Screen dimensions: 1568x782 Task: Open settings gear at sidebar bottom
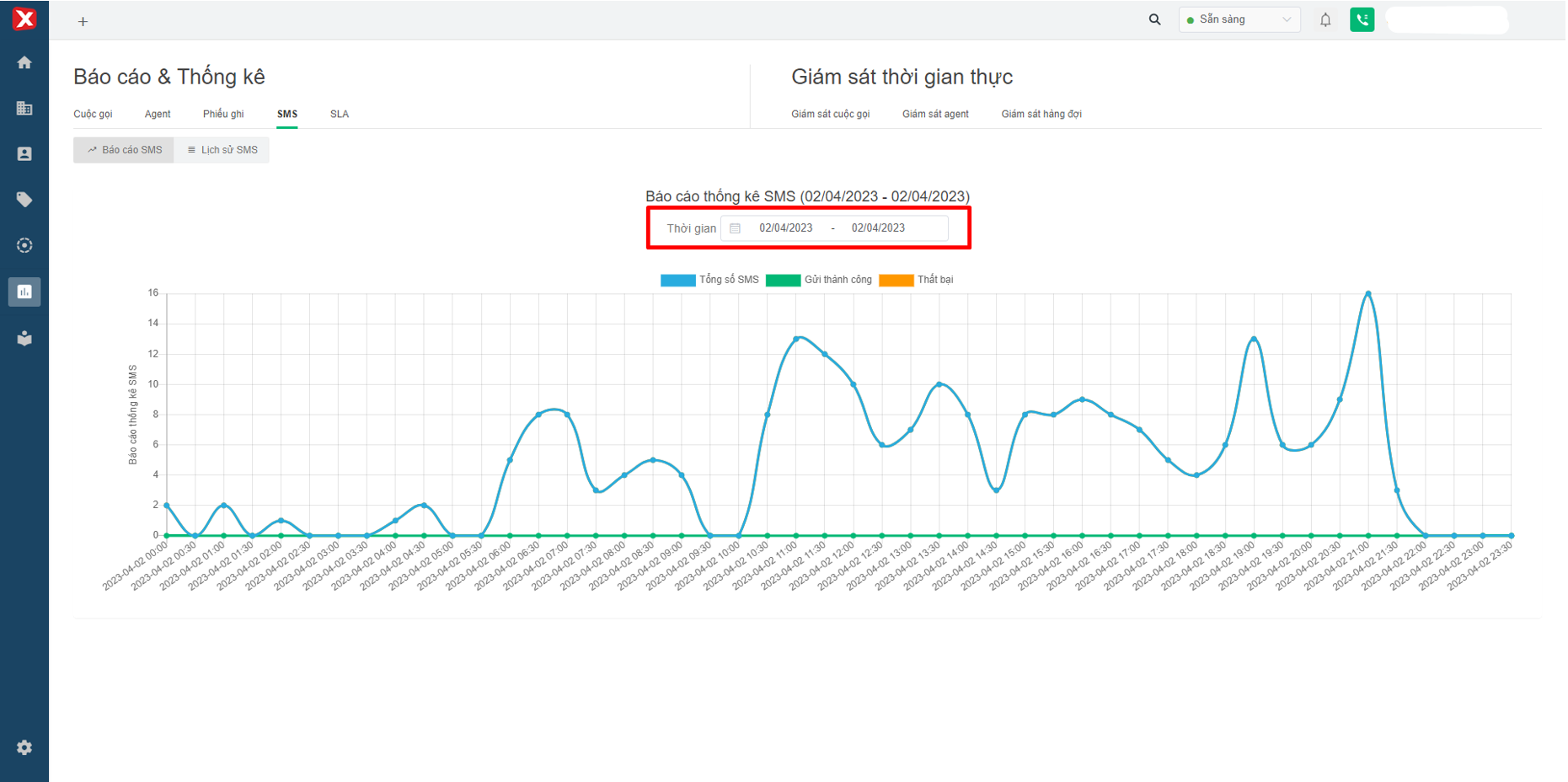pyautogui.click(x=24, y=747)
